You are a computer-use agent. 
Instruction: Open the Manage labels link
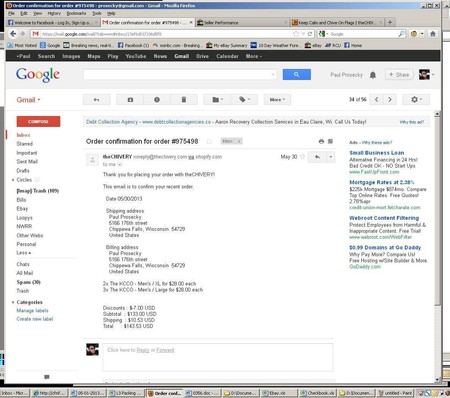(32, 311)
